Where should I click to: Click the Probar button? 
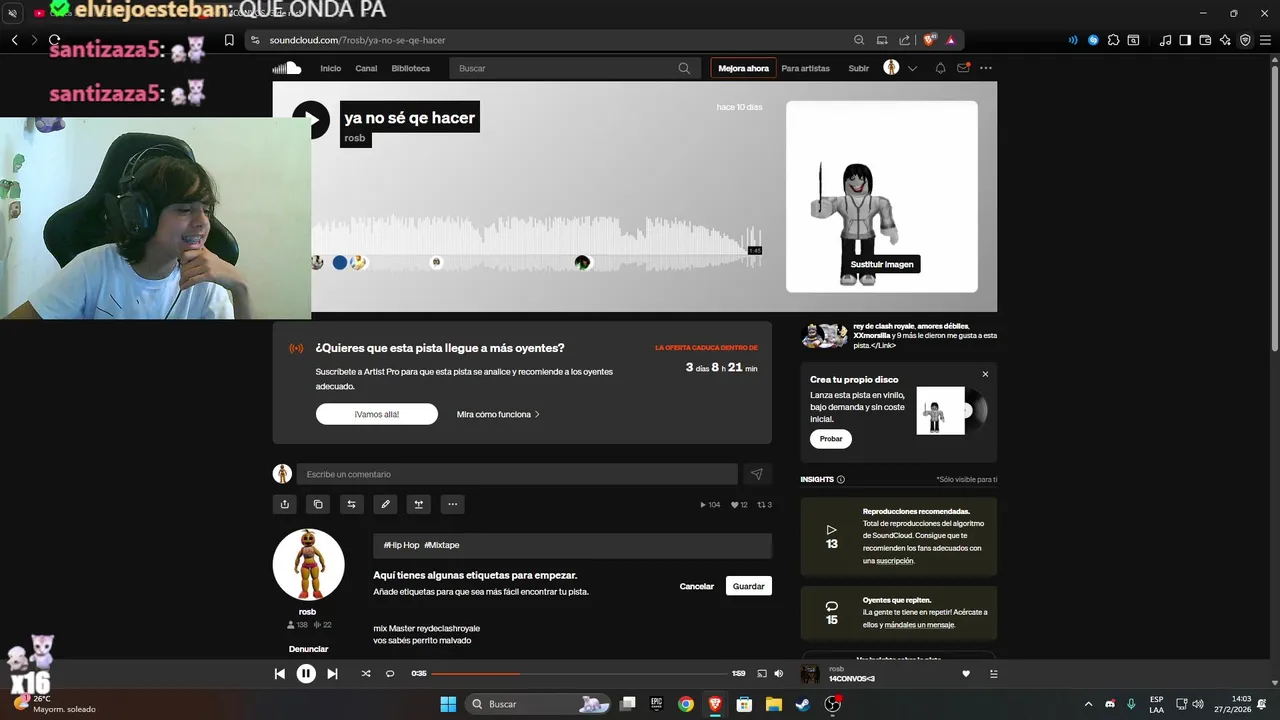tap(831, 439)
